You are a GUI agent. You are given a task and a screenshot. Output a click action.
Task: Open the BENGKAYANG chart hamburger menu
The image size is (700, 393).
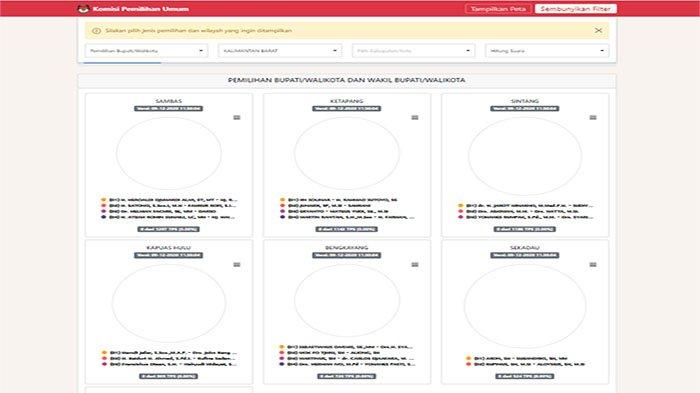pos(415,265)
